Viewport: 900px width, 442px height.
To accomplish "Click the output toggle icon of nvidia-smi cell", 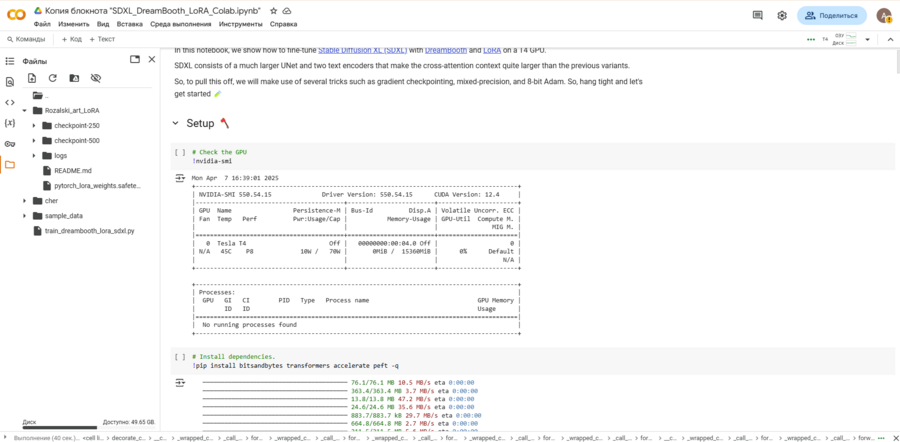I will [180, 179].
